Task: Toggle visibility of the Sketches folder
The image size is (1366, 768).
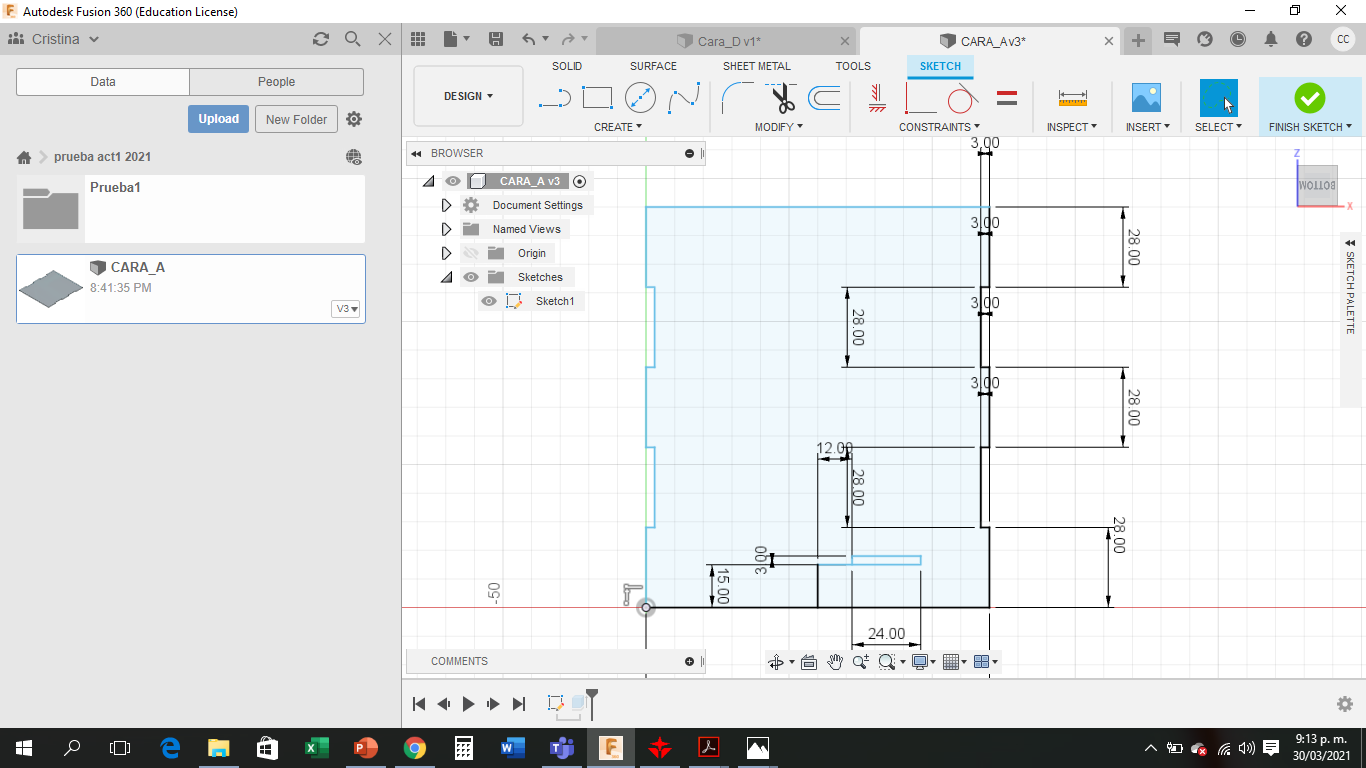Action: (471, 277)
